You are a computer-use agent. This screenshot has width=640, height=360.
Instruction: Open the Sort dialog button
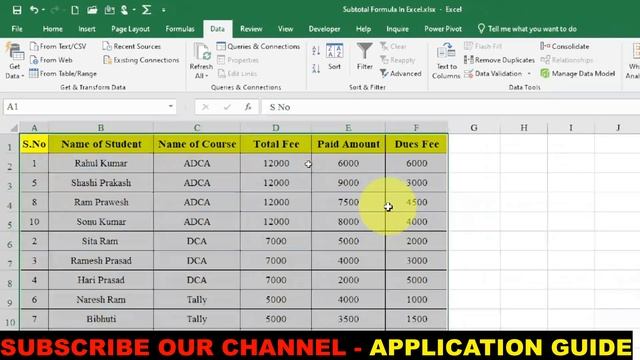tap(334, 56)
